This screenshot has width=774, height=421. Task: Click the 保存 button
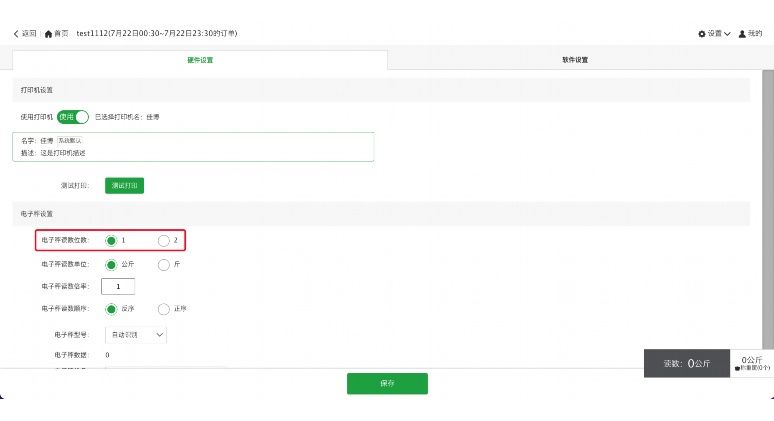point(387,383)
